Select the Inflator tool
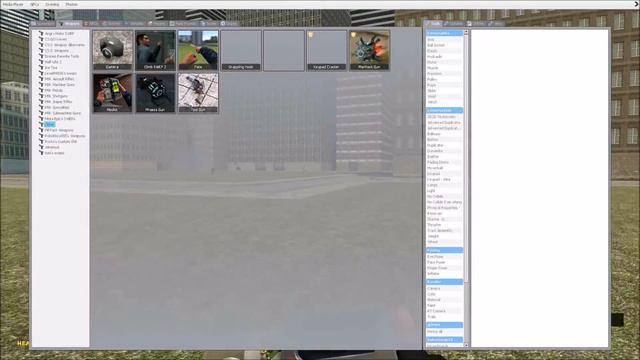 [444, 274]
